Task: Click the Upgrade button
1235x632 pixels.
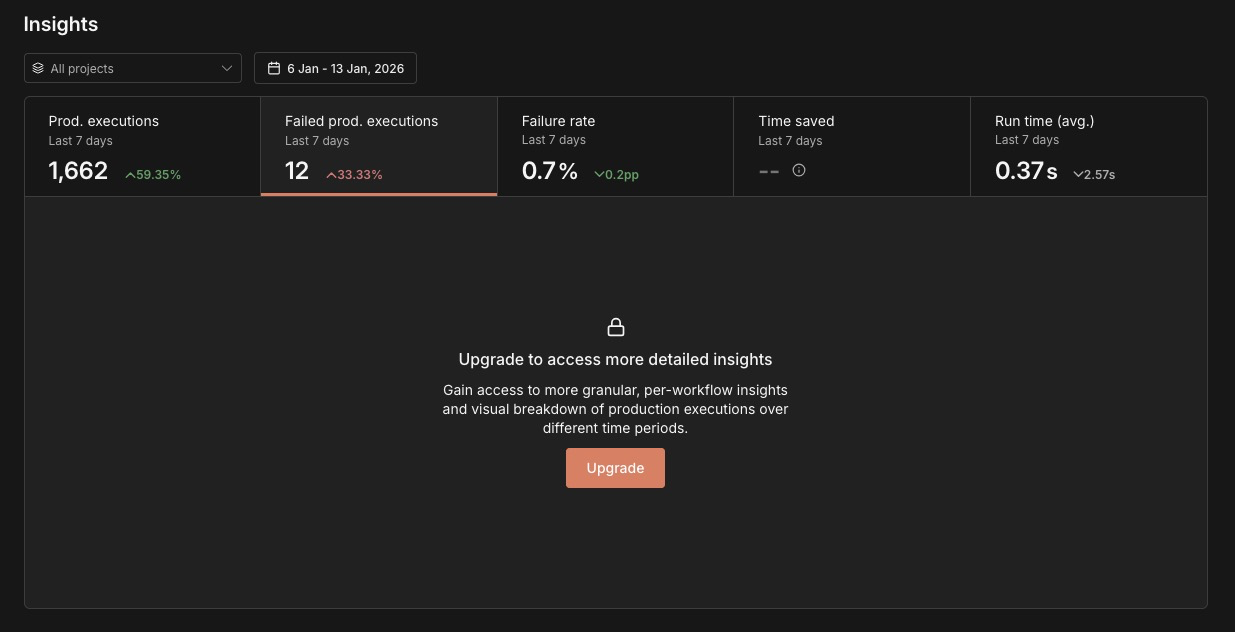Action: pos(615,468)
